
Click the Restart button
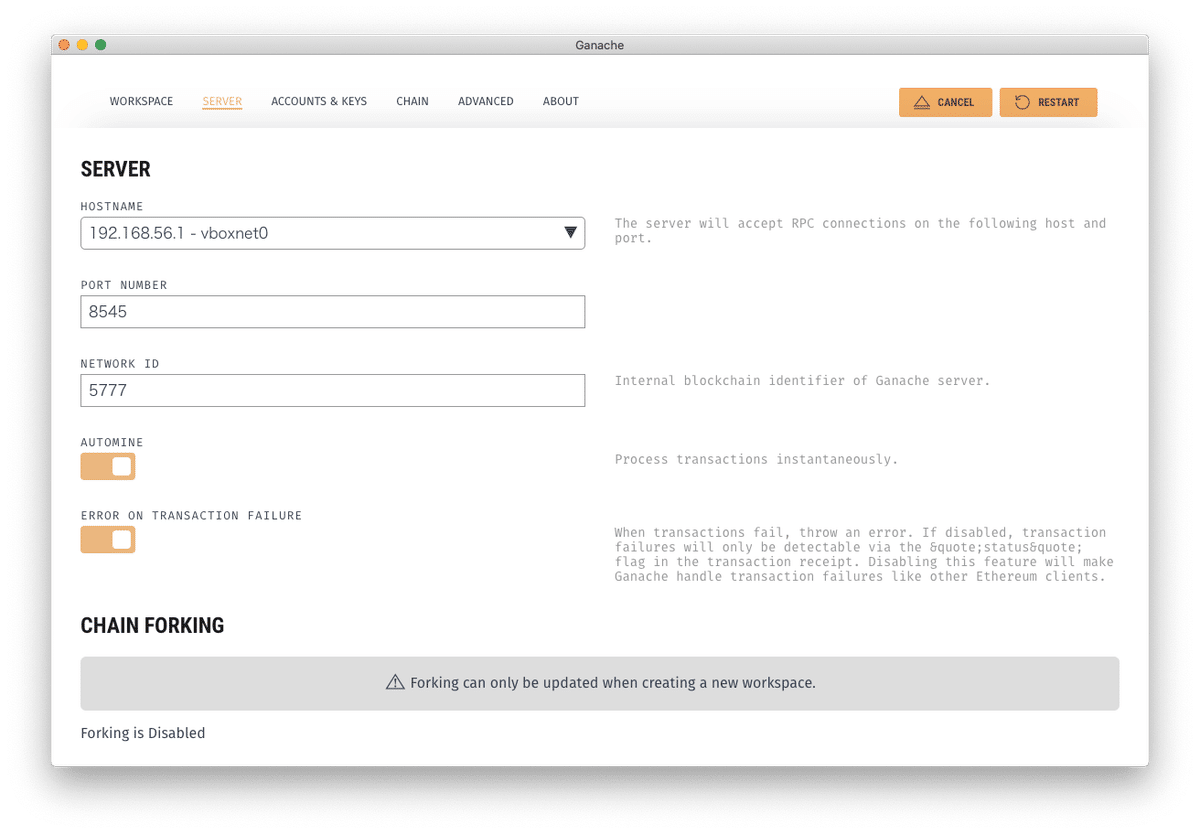[1048, 102]
